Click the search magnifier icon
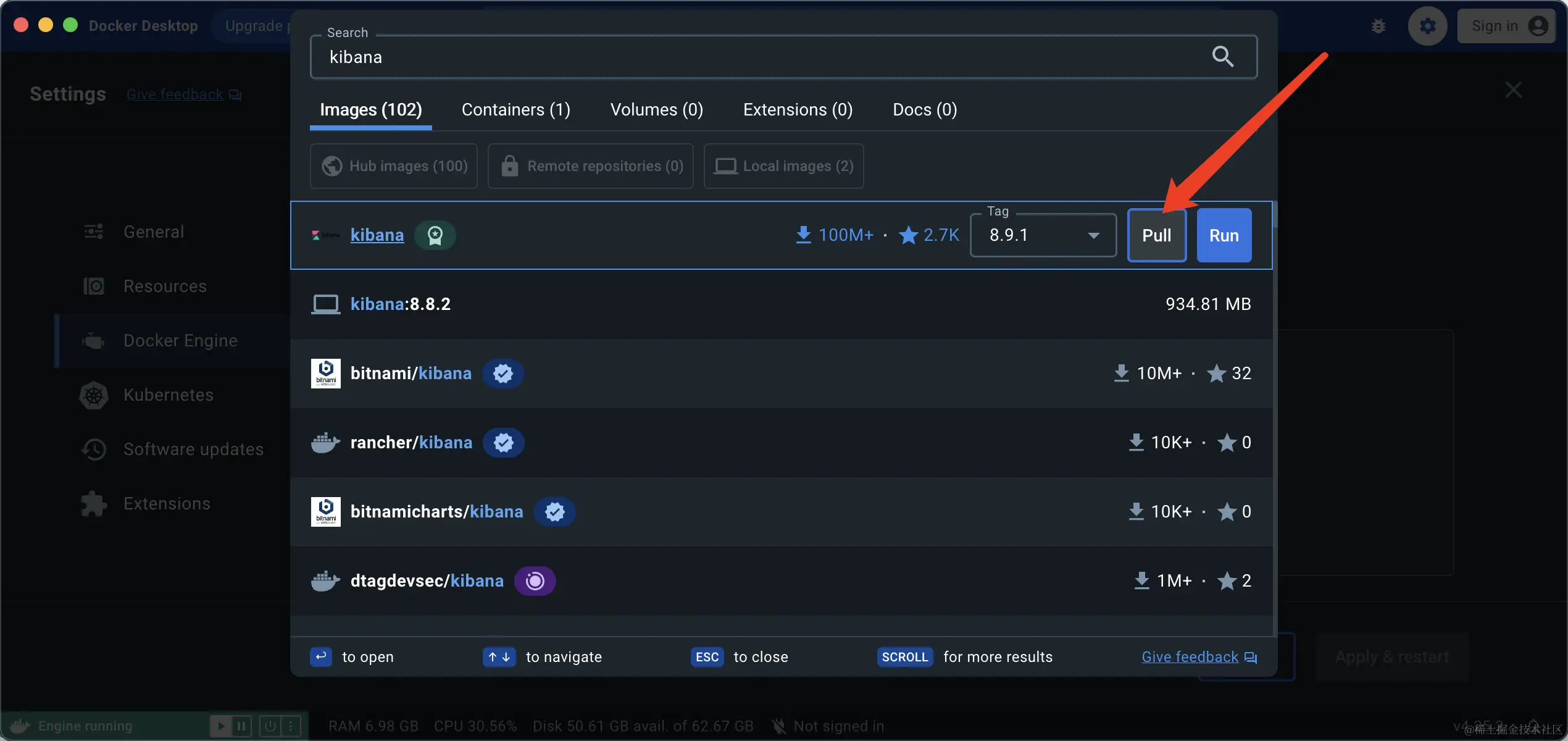The image size is (1568, 741). pos(1222,57)
